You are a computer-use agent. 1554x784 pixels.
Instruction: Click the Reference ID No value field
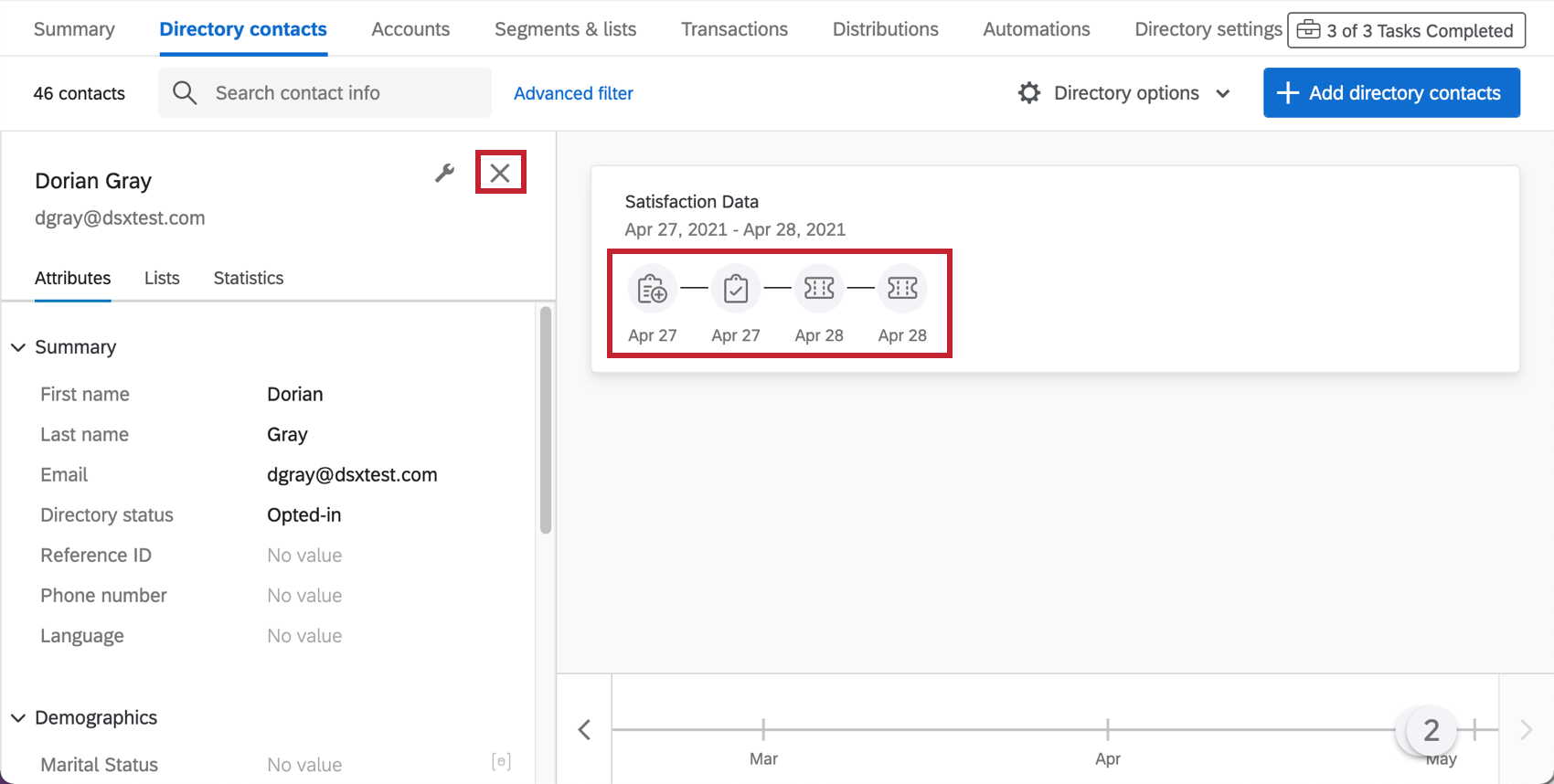click(x=304, y=555)
